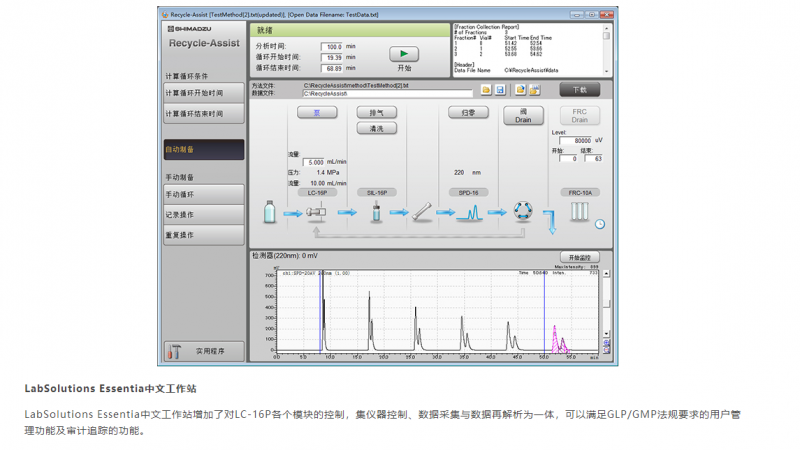Select 手动循环 manual recycle
The width and height of the screenshot is (800, 450).
(204, 194)
